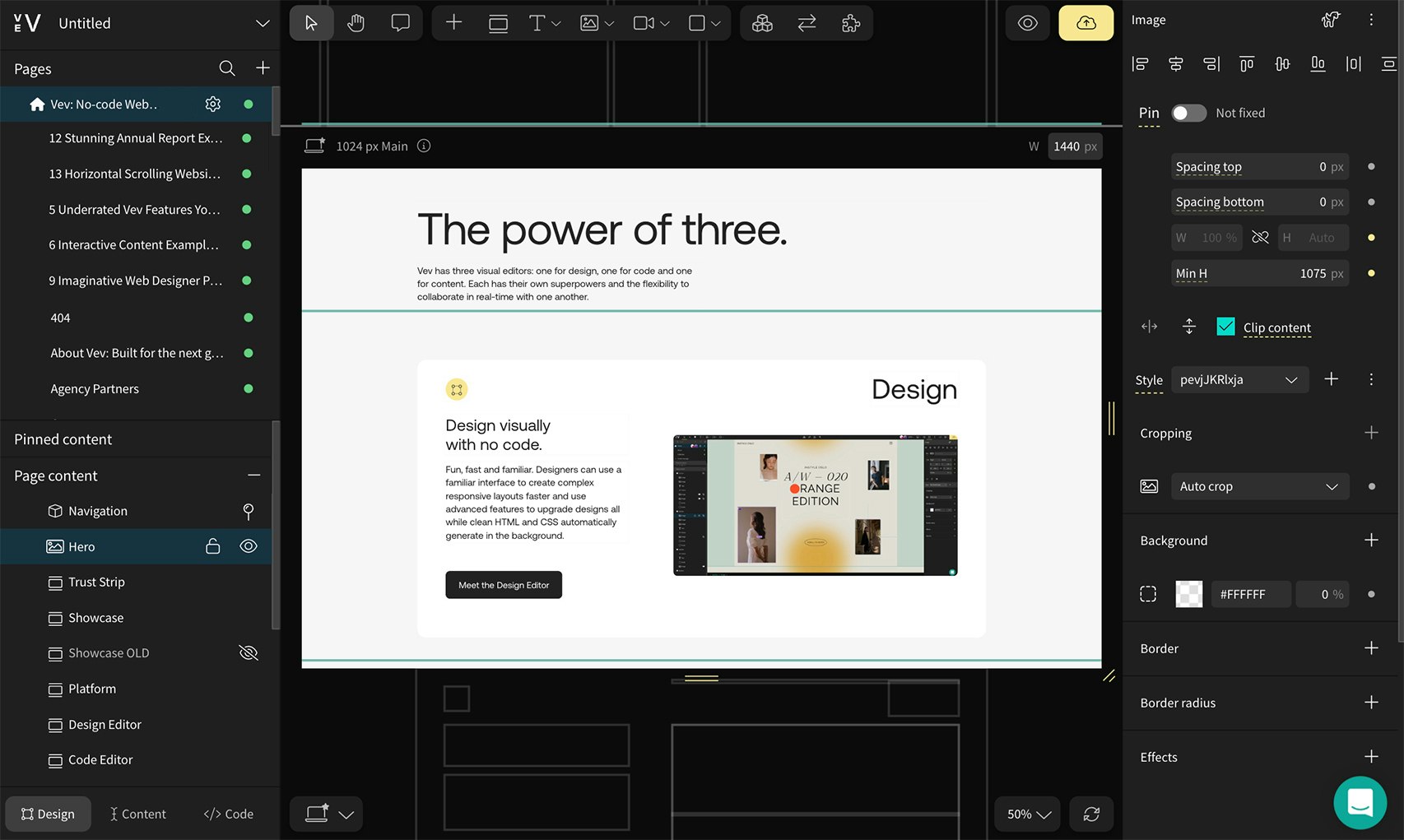This screenshot has height=840, width=1404.
Task: Open the plugins puzzle icon
Action: click(851, 23)
